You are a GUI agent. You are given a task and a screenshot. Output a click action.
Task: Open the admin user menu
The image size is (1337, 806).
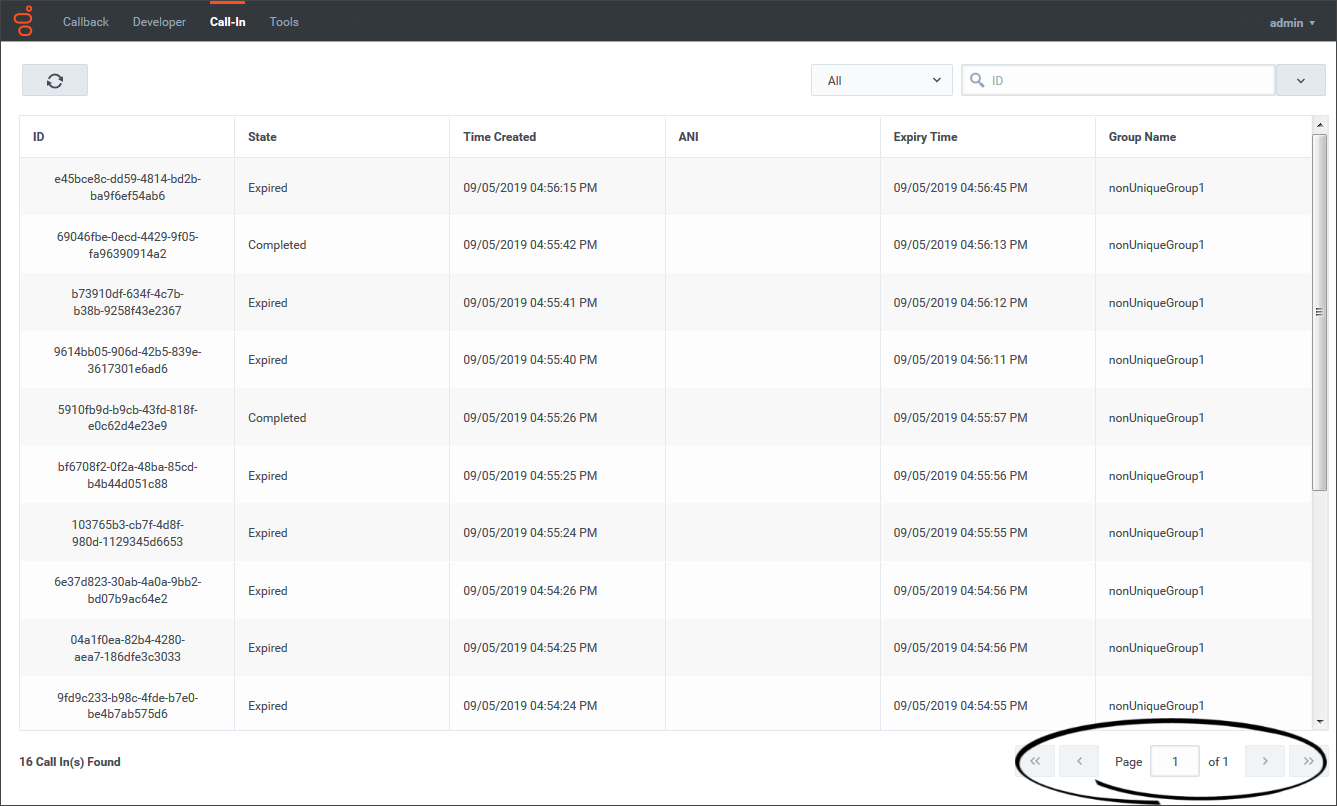click(1291, 22)
